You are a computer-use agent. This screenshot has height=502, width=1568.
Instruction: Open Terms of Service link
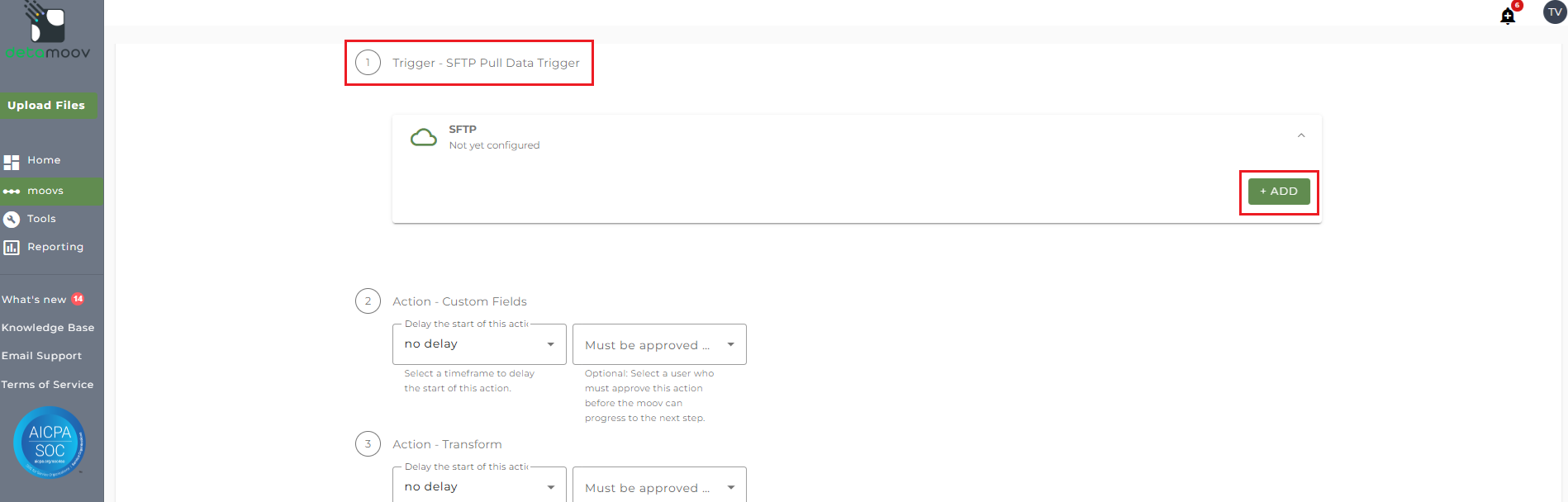point(47,385)
